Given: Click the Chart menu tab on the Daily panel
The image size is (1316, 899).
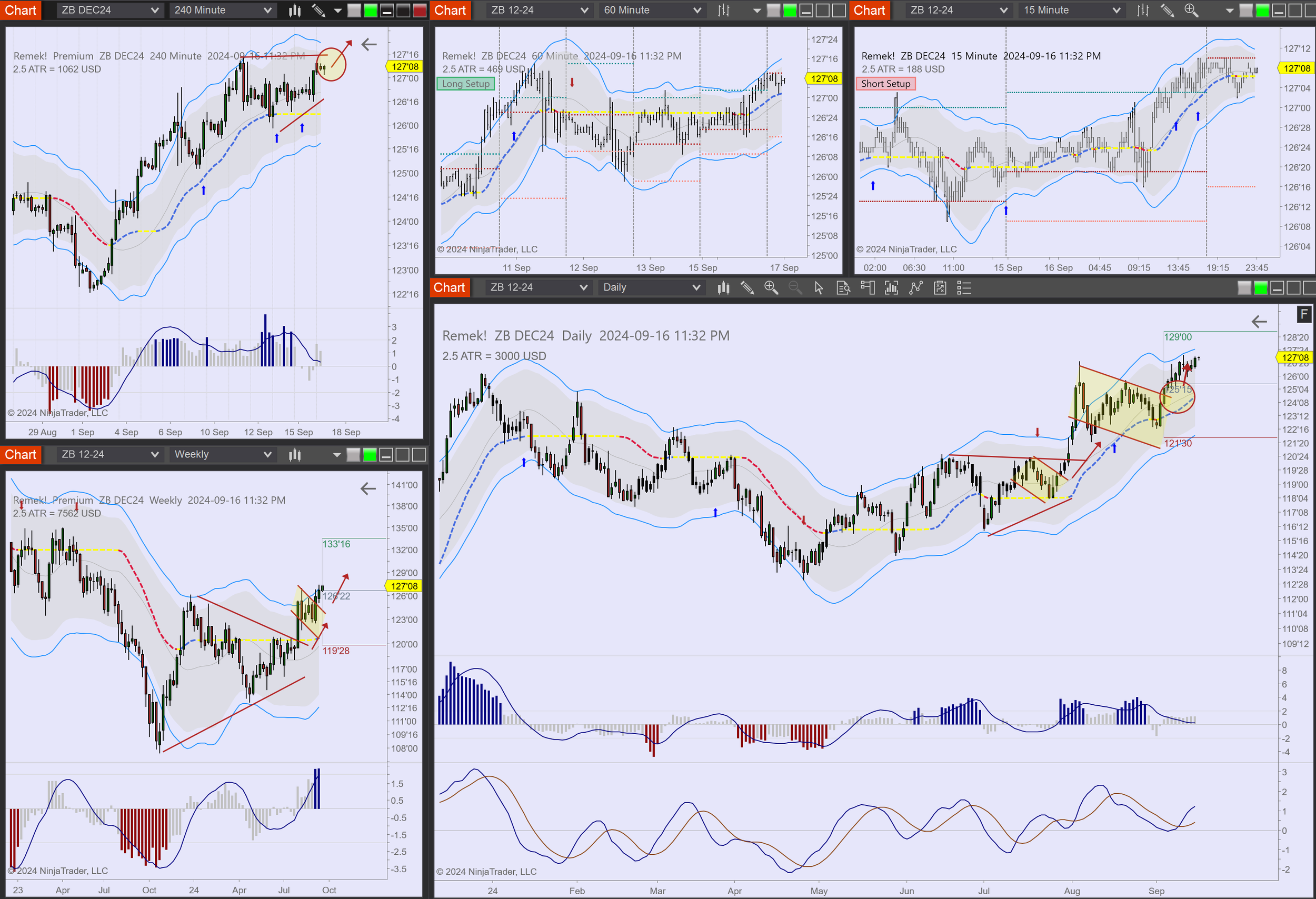Looking at the screenshot, I should 449,287.
